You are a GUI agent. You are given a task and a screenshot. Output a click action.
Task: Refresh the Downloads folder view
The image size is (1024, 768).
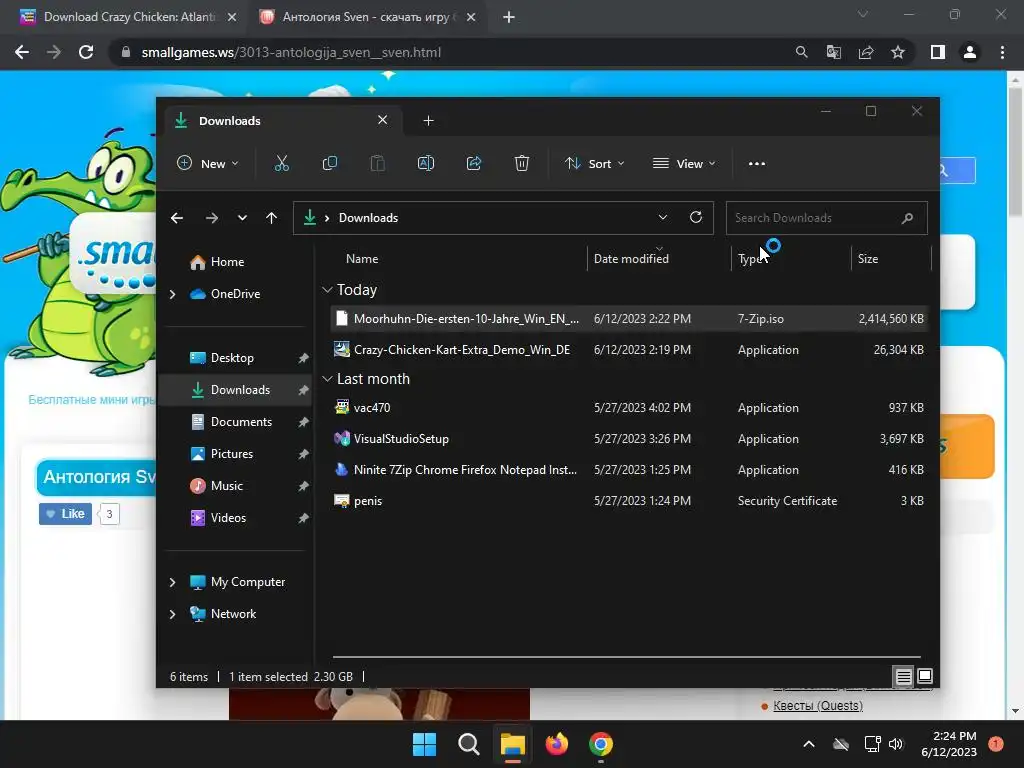tap(696, 217)
